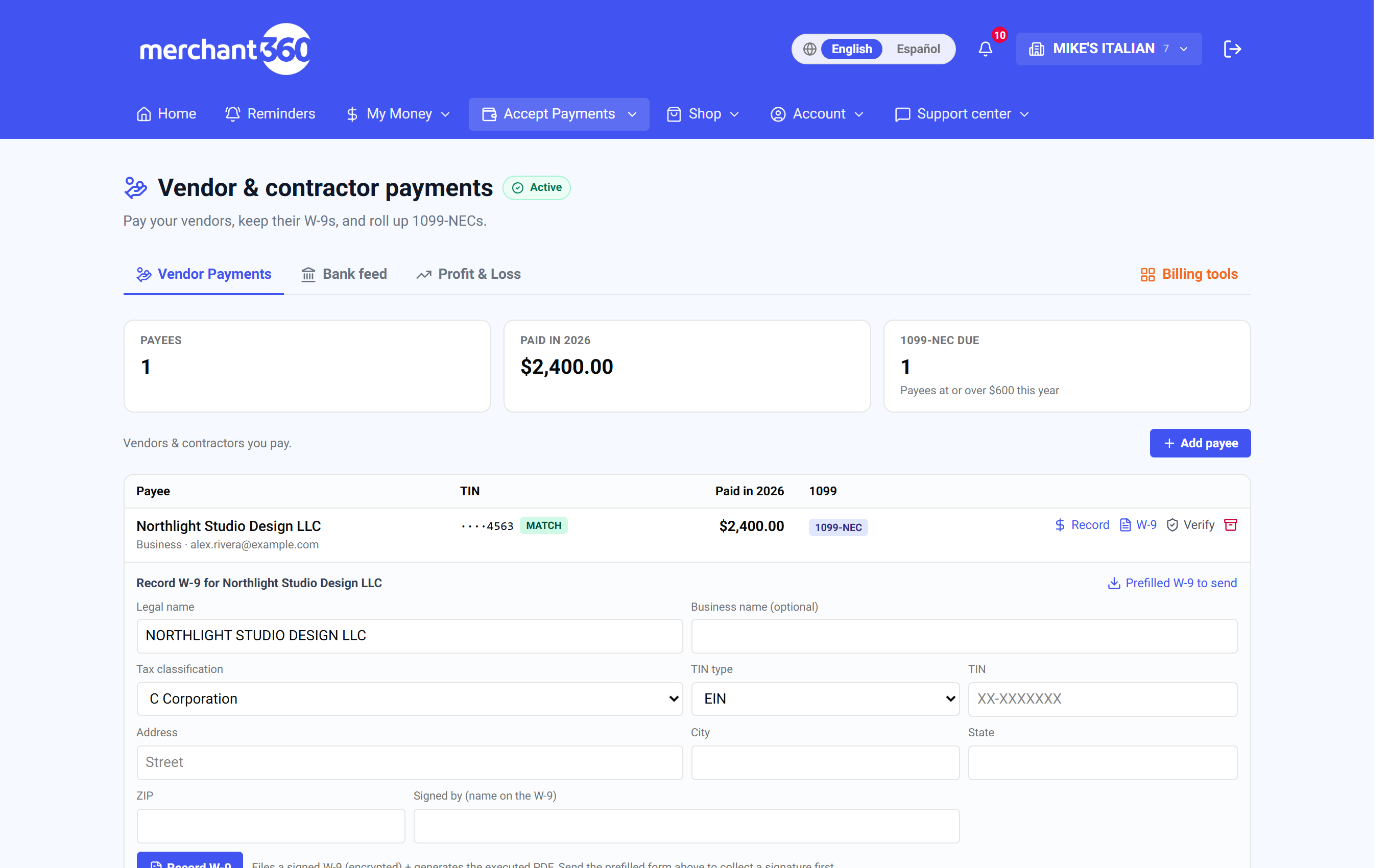Click the 1099-NEC badge

pos(838,527)
